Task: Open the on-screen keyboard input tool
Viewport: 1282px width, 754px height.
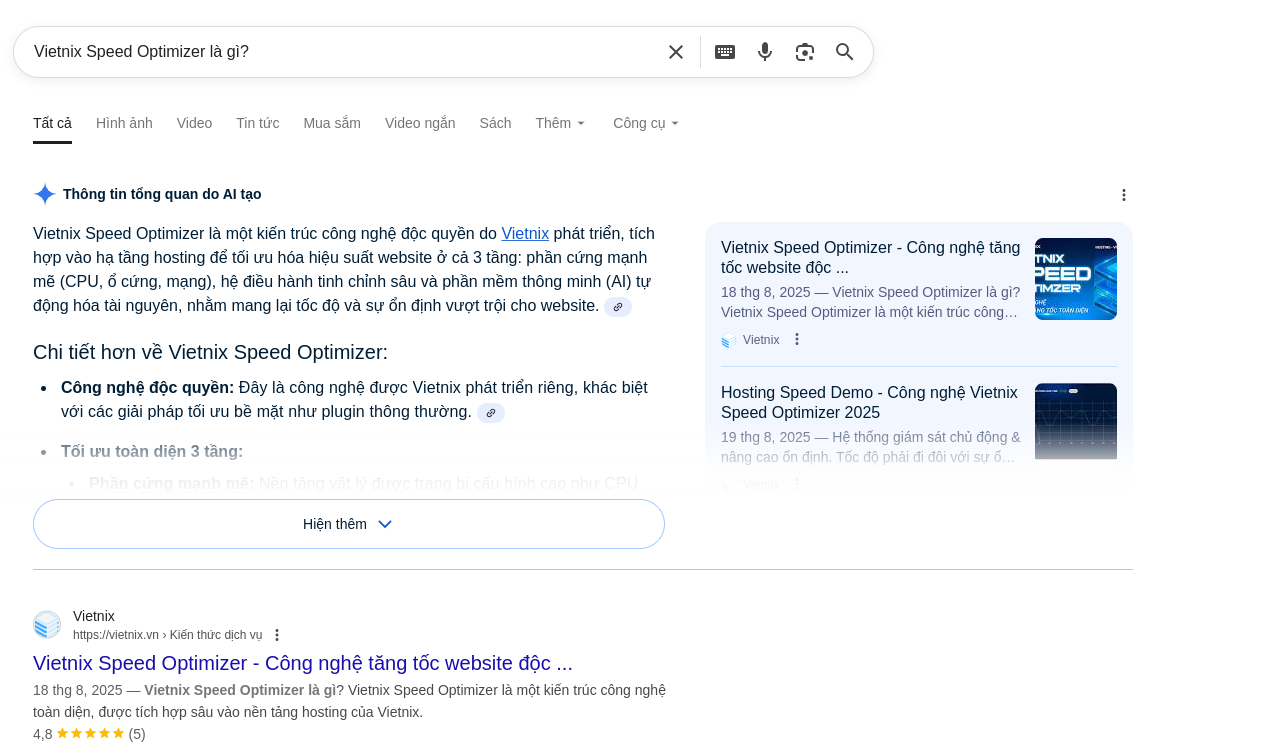Action: [725, 52]
